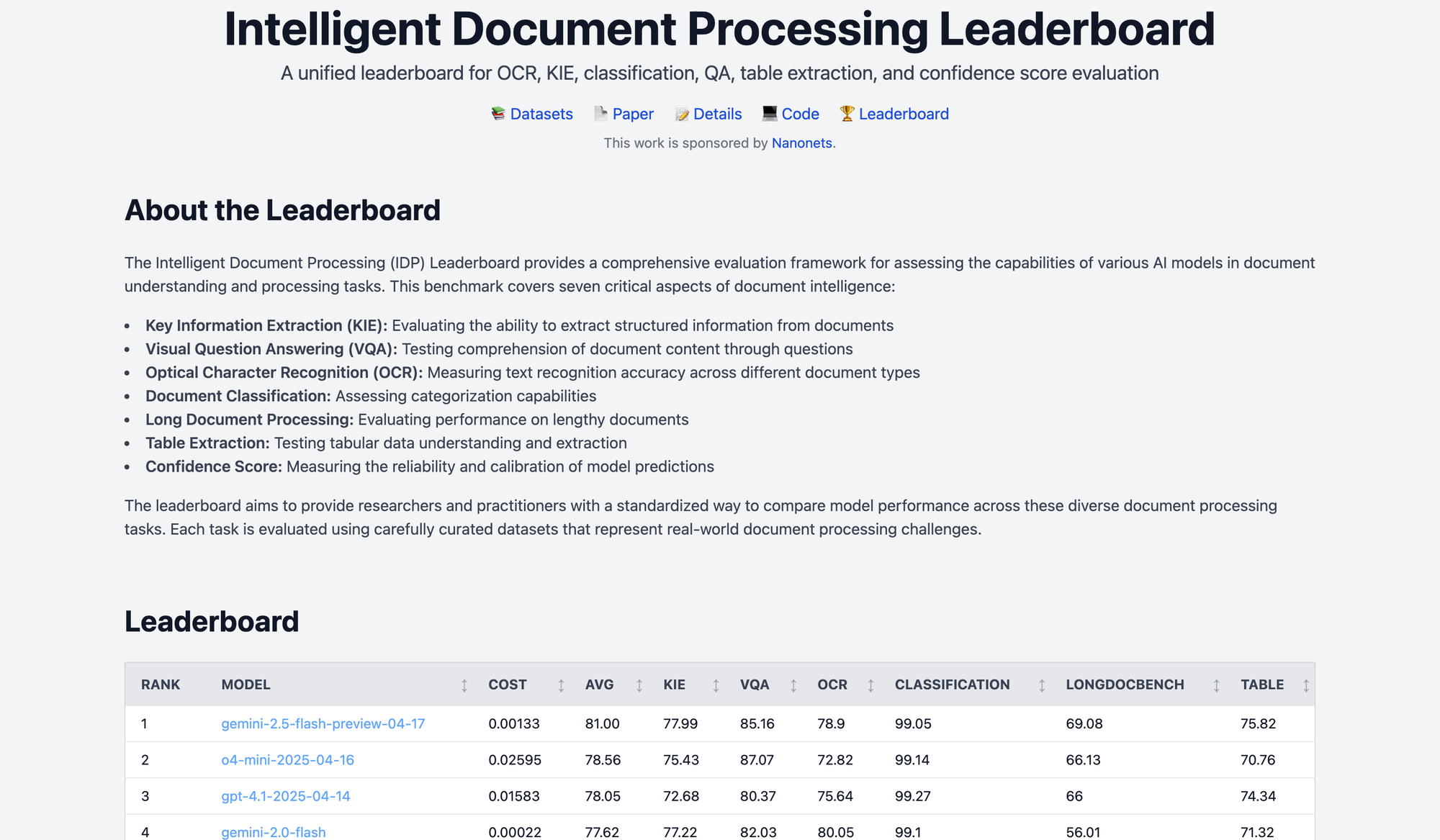Sort table by the MODEL column arrows
1440x840 pixels.
point(464,685)
